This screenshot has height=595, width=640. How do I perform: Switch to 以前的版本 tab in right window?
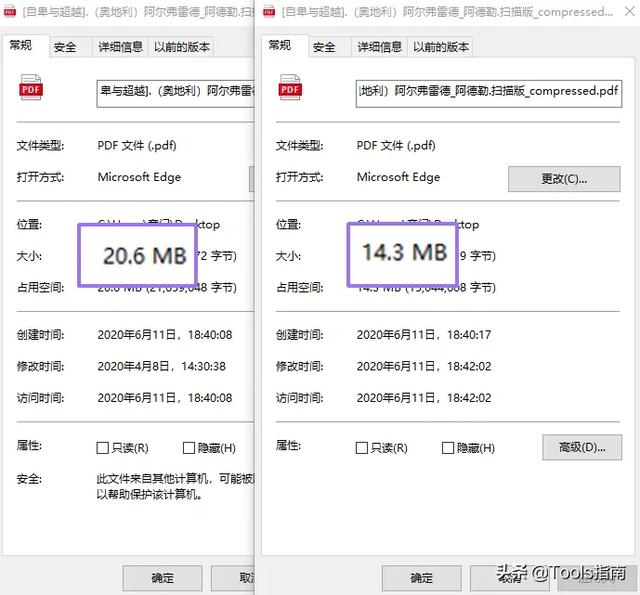pos(441,47)
